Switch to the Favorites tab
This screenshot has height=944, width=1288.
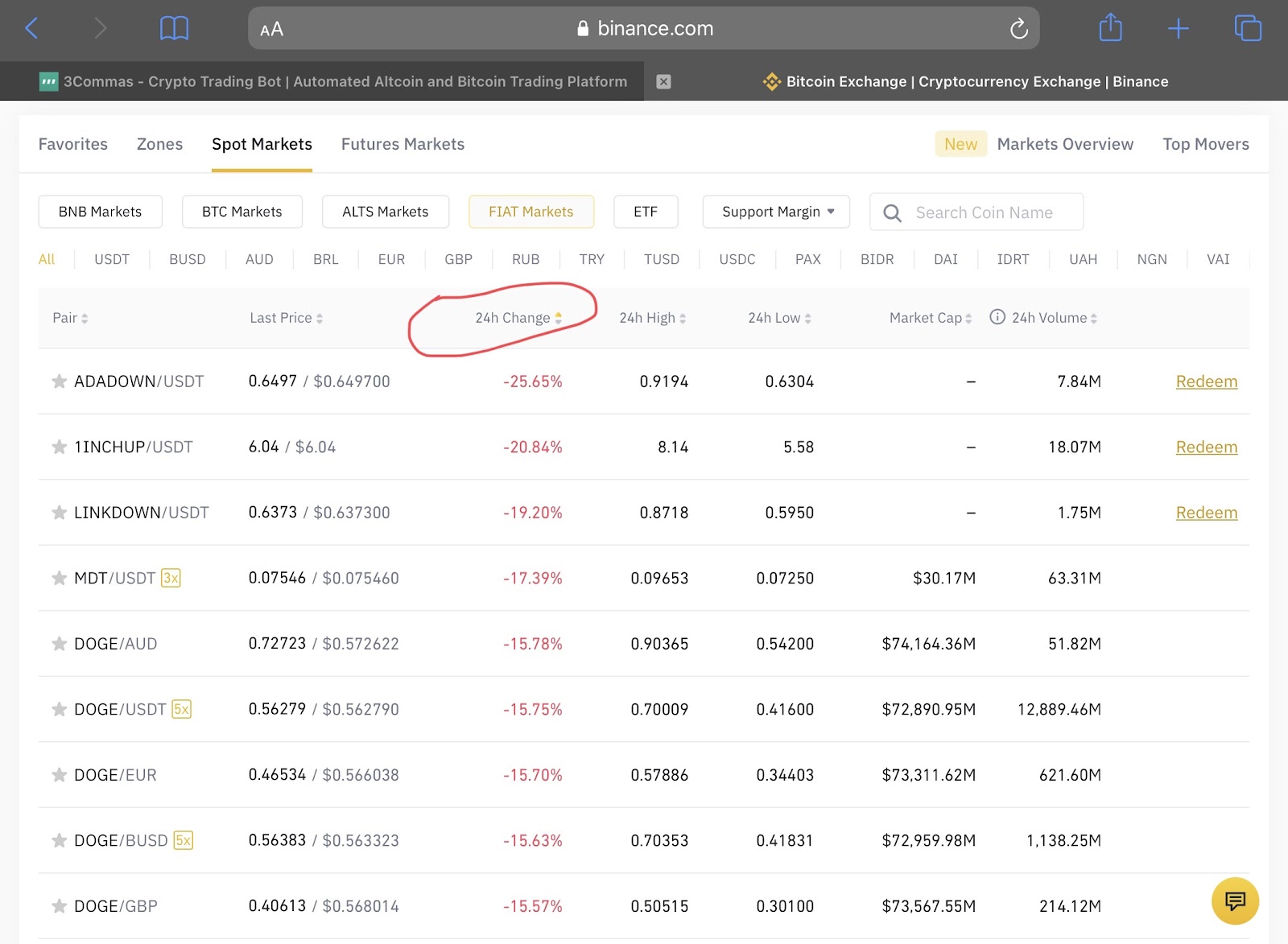pos(73,144)
